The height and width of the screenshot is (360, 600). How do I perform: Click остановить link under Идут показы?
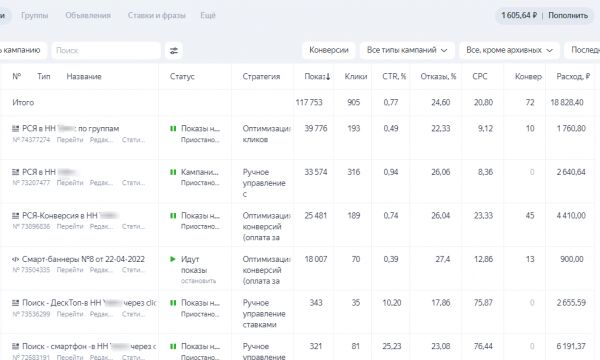coord(198,281)
